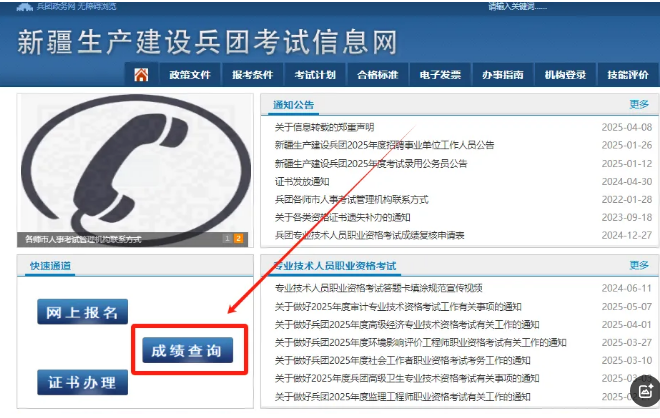Open the 技能评价 navigation item
Screen dimensions: 660x418
(x=628, y=75)
